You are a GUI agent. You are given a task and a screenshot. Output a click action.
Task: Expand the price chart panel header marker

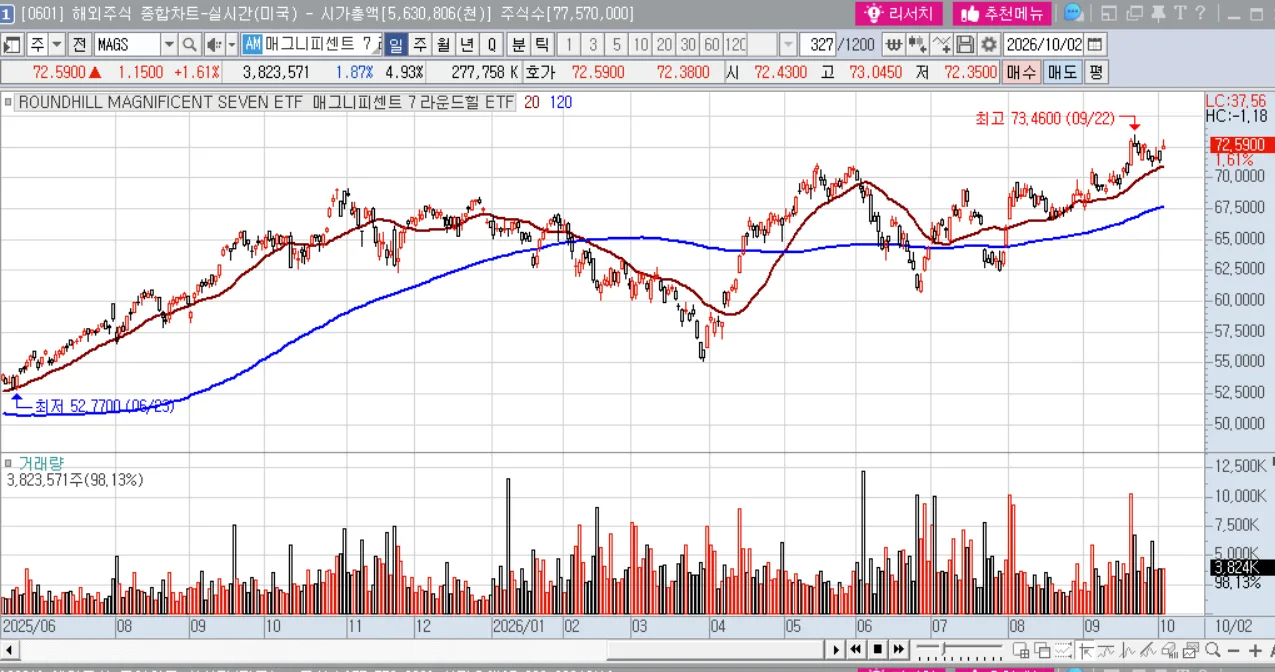pyautogui.click(x=9, y=102)
